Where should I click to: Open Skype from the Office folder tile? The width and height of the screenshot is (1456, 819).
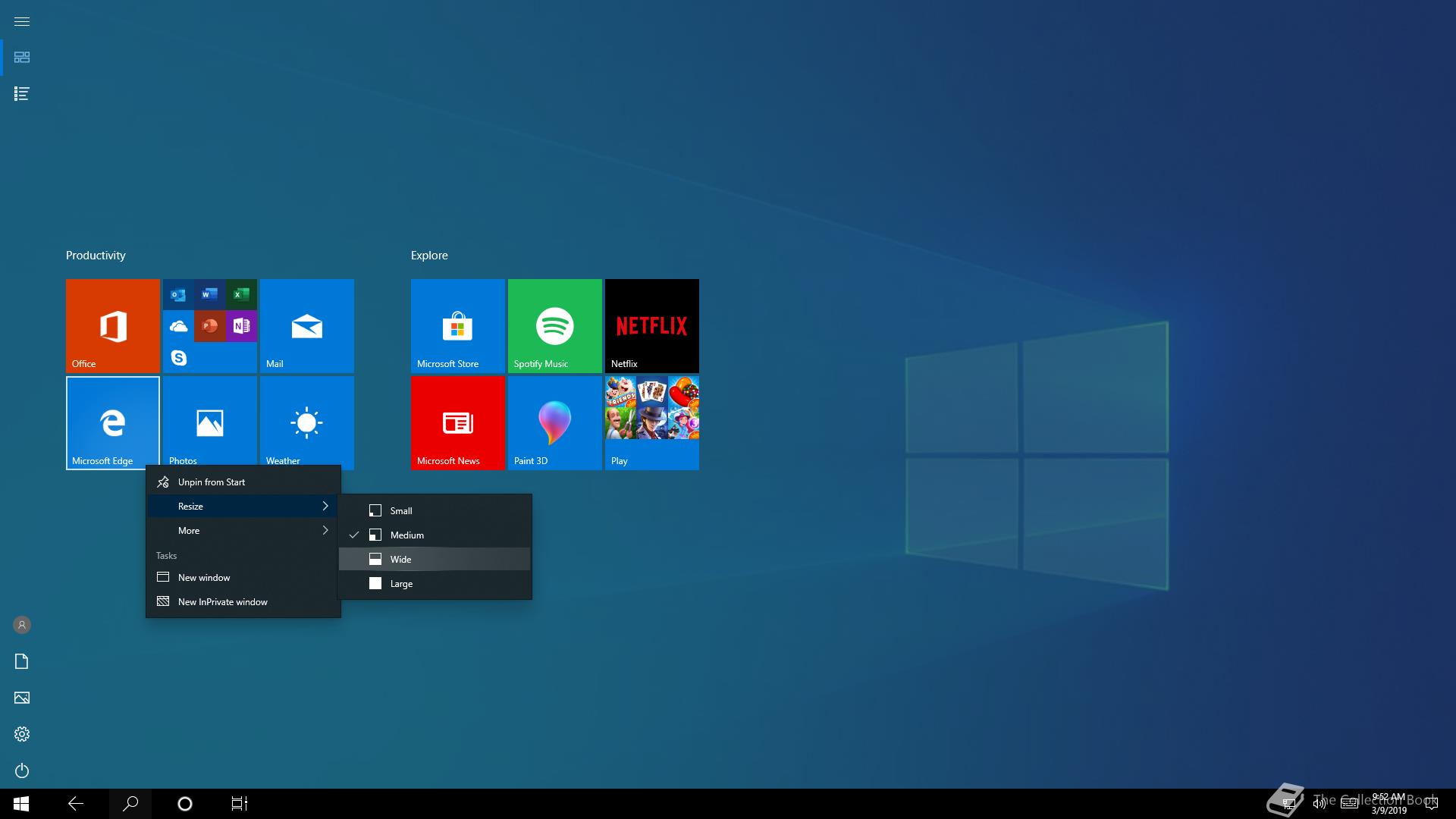178,357
